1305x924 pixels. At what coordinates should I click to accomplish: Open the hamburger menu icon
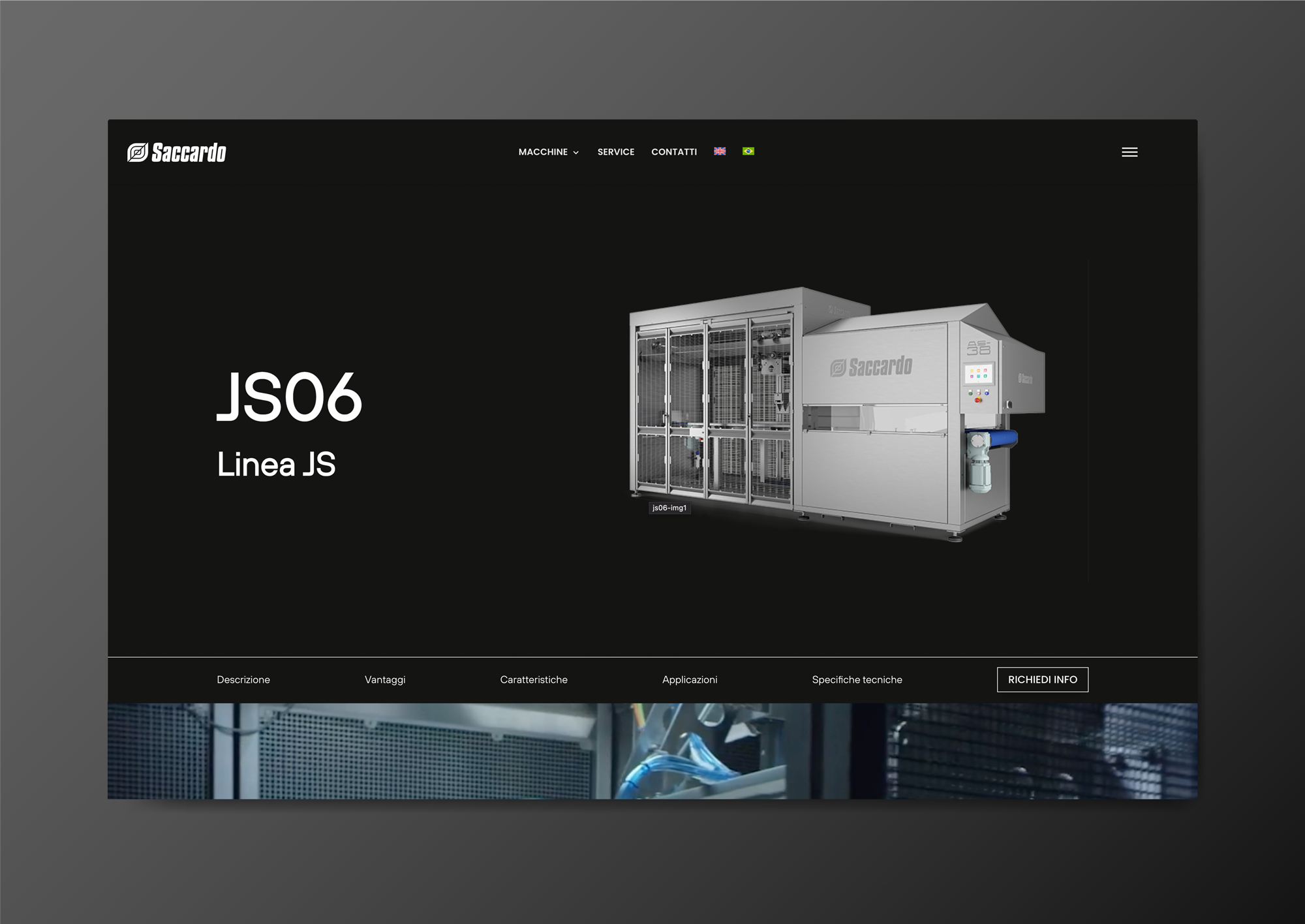tap(1129, 152)
